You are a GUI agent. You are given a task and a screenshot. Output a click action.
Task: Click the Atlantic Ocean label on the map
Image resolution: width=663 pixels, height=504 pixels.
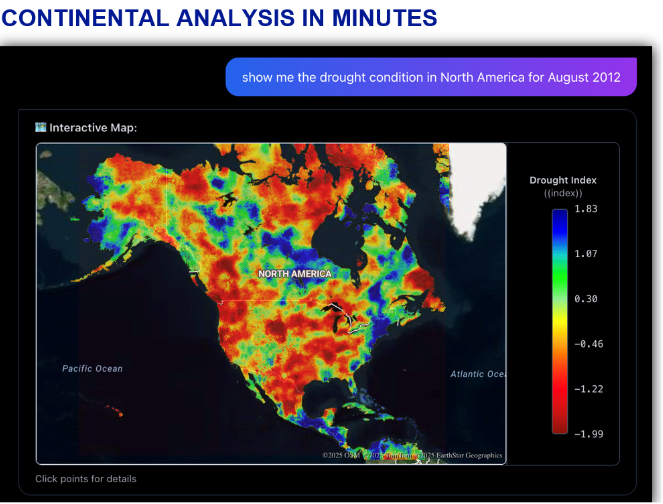[x=478, y=374]
